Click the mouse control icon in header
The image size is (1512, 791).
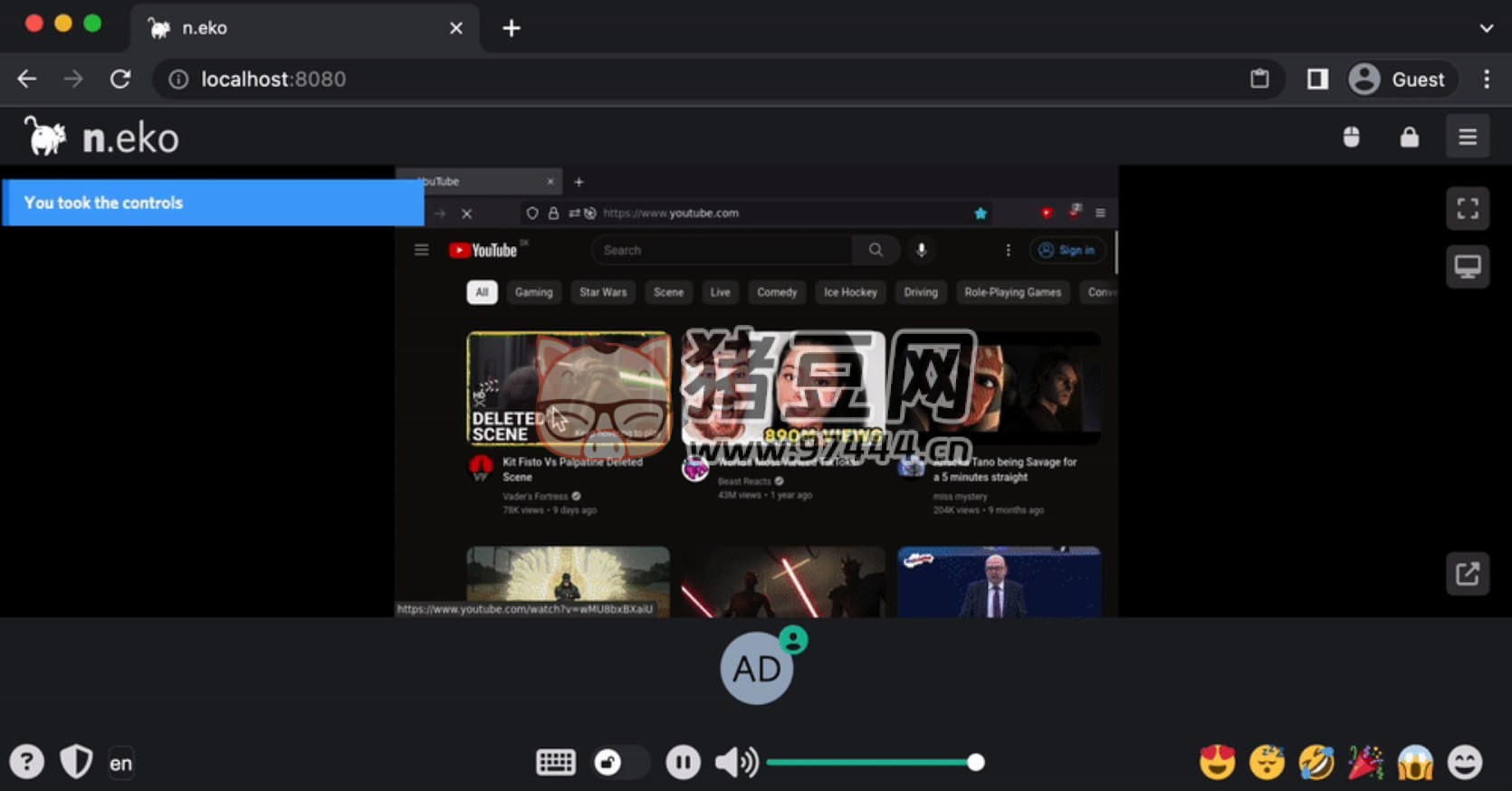[1351, 138]
